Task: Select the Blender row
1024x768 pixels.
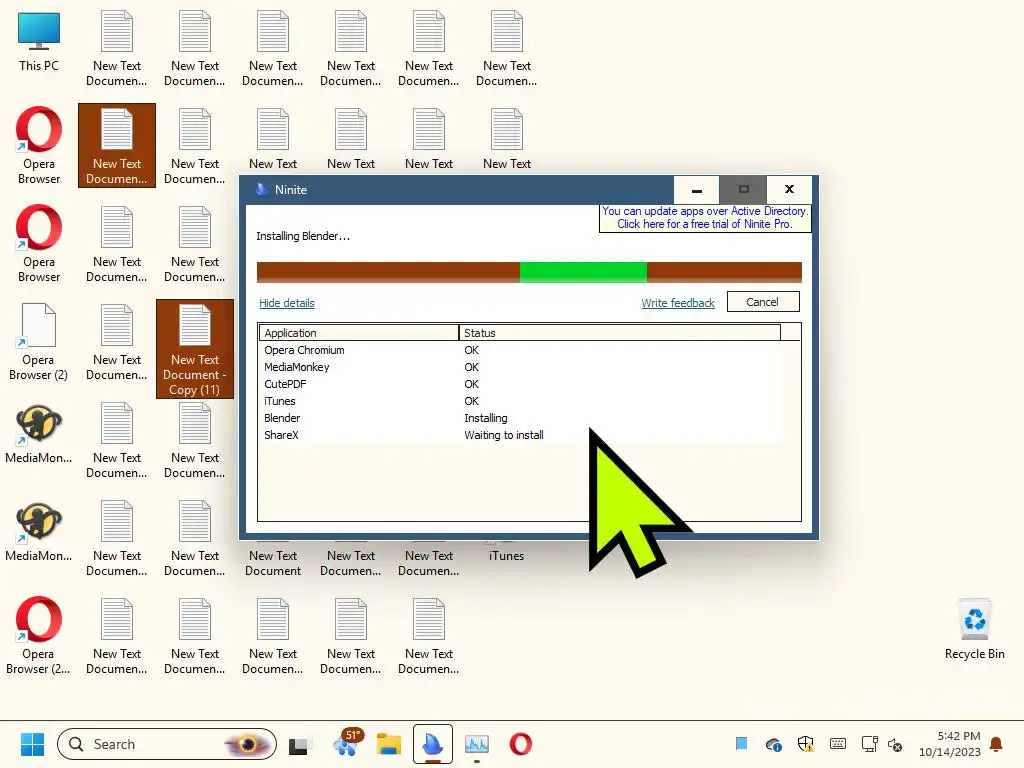Action: 520,418
